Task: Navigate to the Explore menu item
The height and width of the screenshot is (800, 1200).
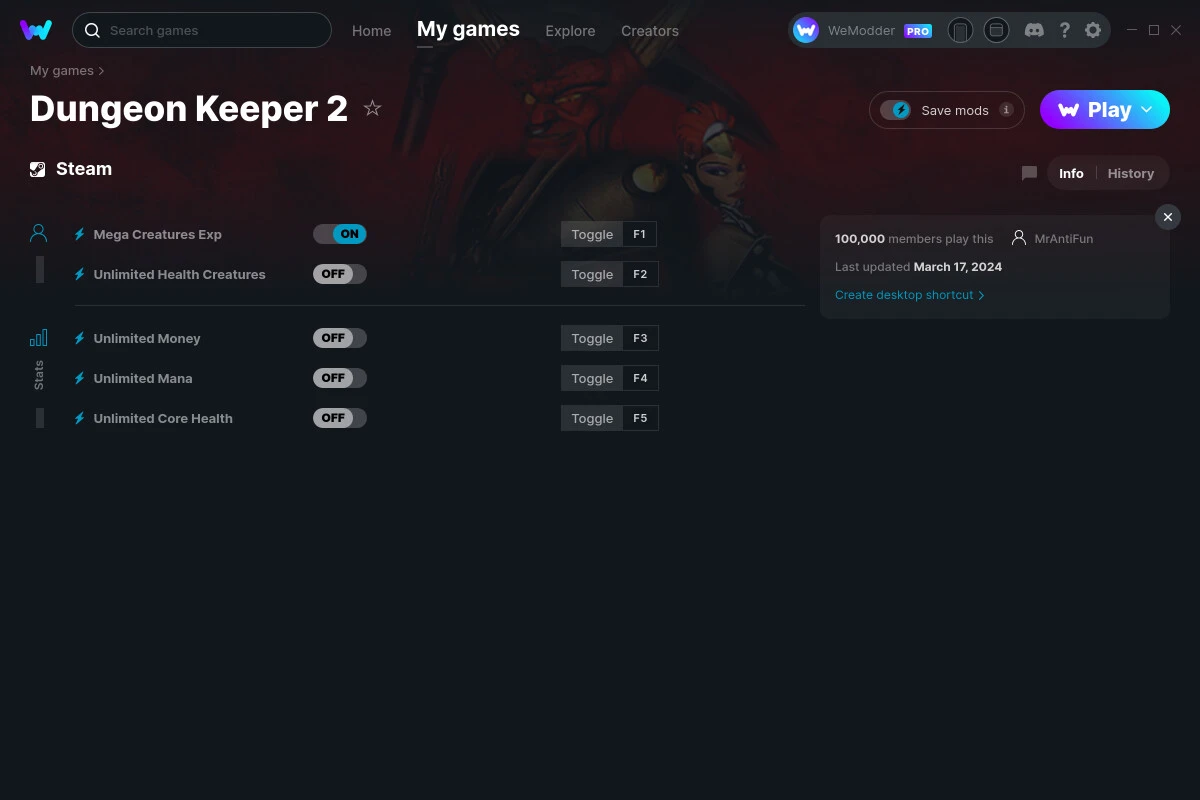Action: pos(570,31)
